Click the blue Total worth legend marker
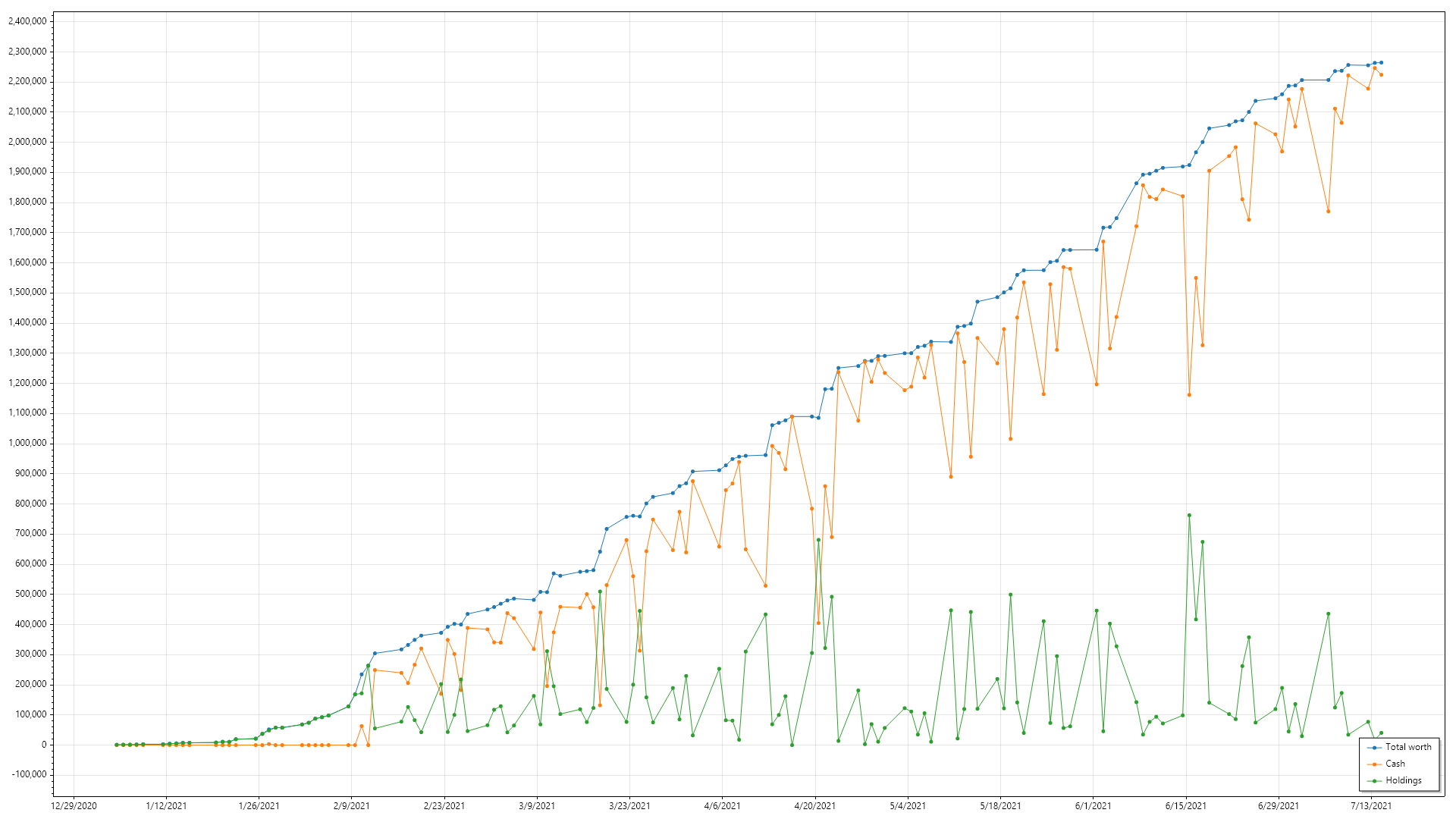This screenshot has width=1456, height=819. click(x=1374, y=748)
